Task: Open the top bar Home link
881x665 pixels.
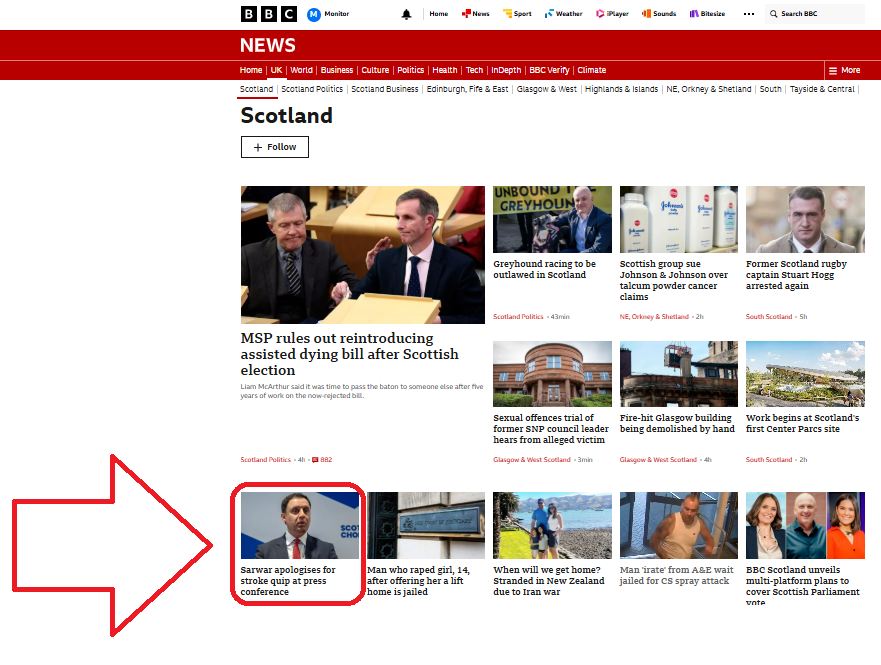Action: pyautogui.click(x=439, y=13)
